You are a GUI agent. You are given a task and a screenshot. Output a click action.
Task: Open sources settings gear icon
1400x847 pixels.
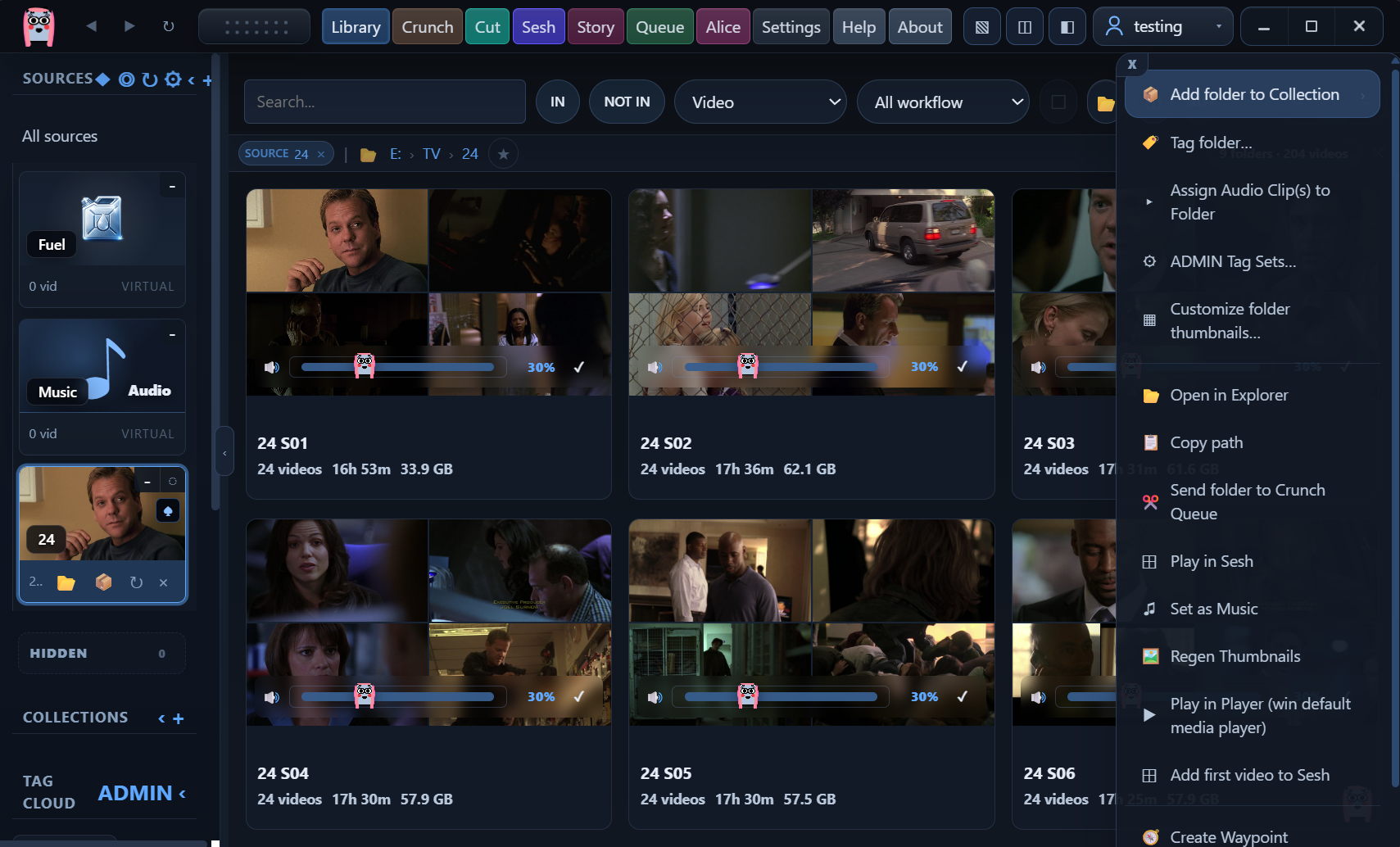(x=173, y=79)
